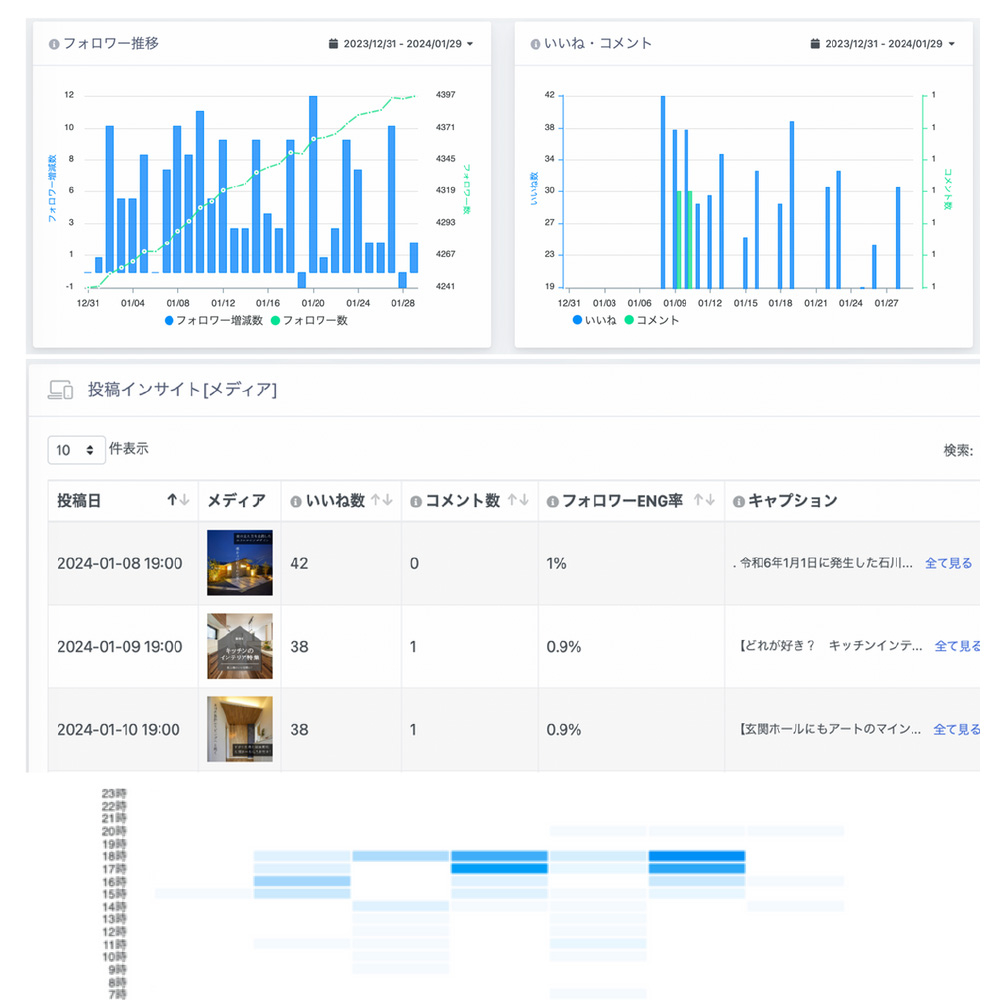Click calendar icon in フォロワー推移 panel
The image size is (1000, 1000).
(333, 44)
